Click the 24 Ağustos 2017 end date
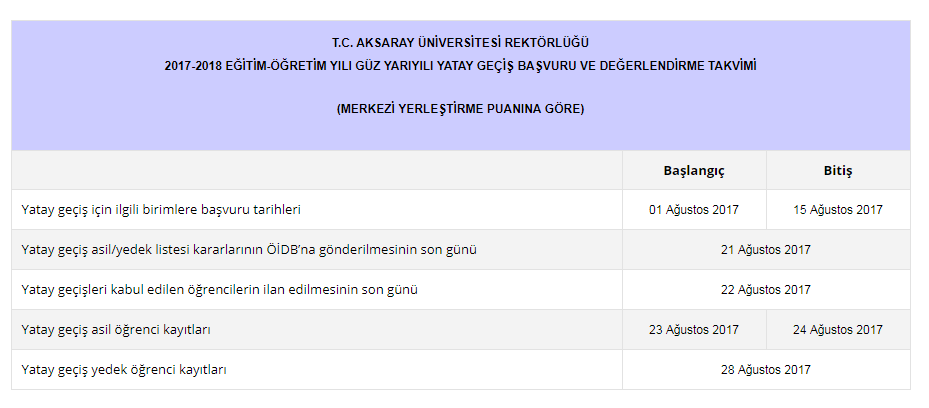 click(838, 330)
